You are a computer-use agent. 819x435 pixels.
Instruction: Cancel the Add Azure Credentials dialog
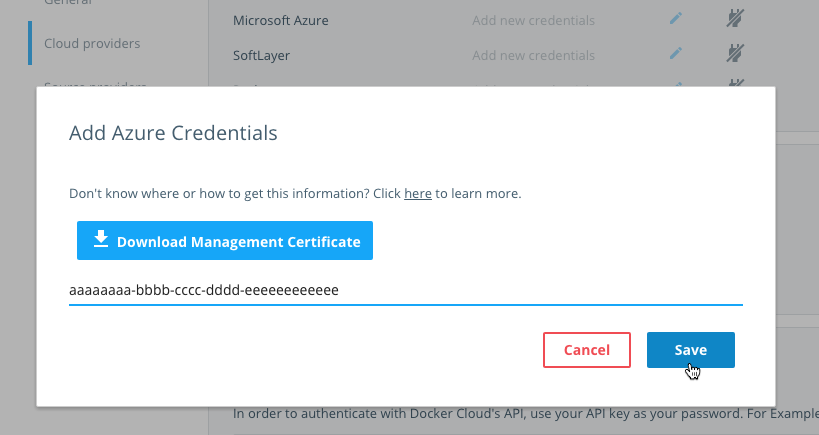tap(587, 350)
